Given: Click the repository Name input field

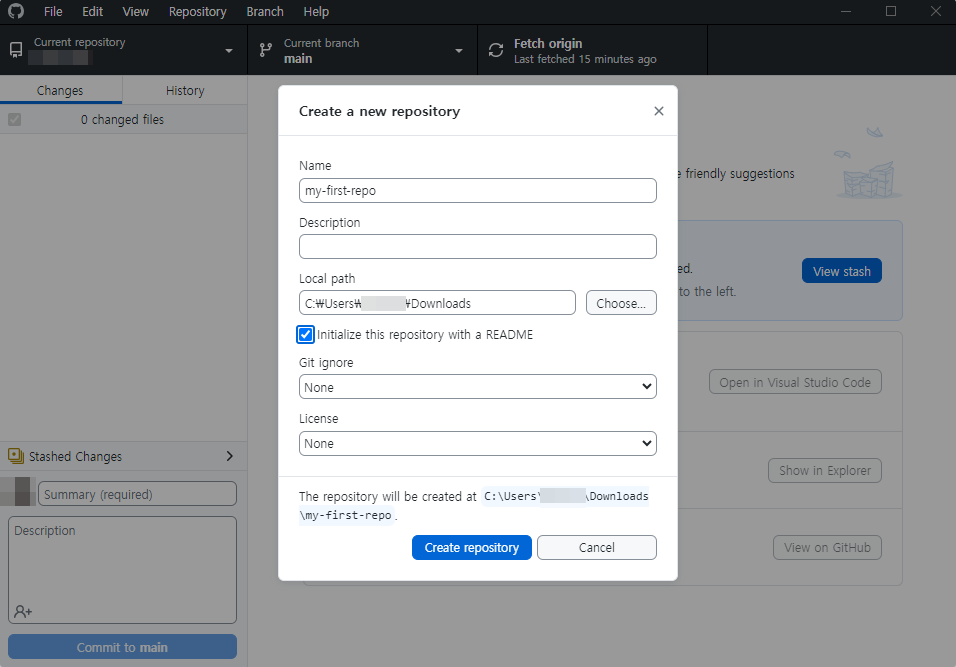Looking at the screenshot, I should tap(477, 190).
